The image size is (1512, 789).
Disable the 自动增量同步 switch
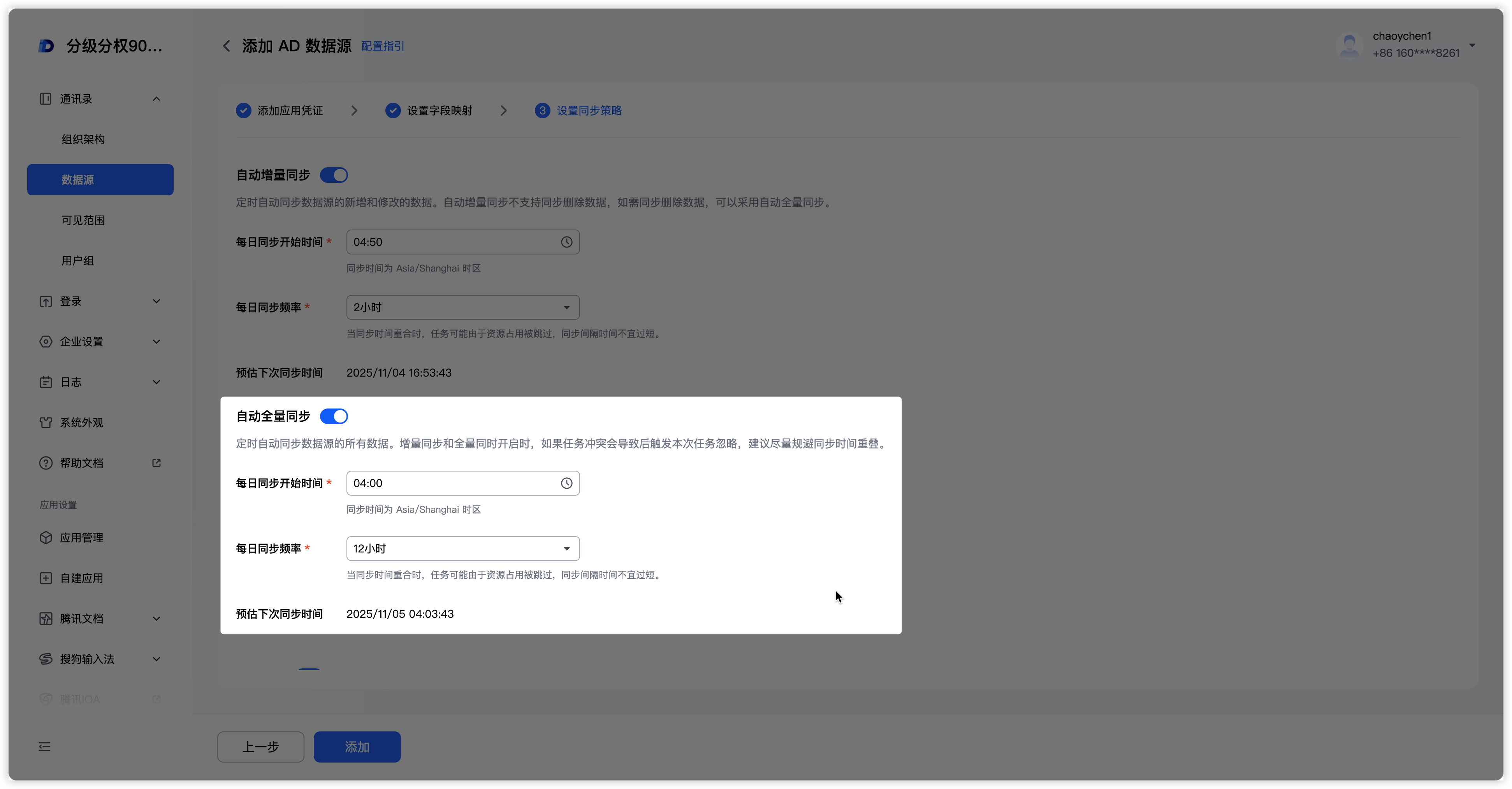[334, 175]
